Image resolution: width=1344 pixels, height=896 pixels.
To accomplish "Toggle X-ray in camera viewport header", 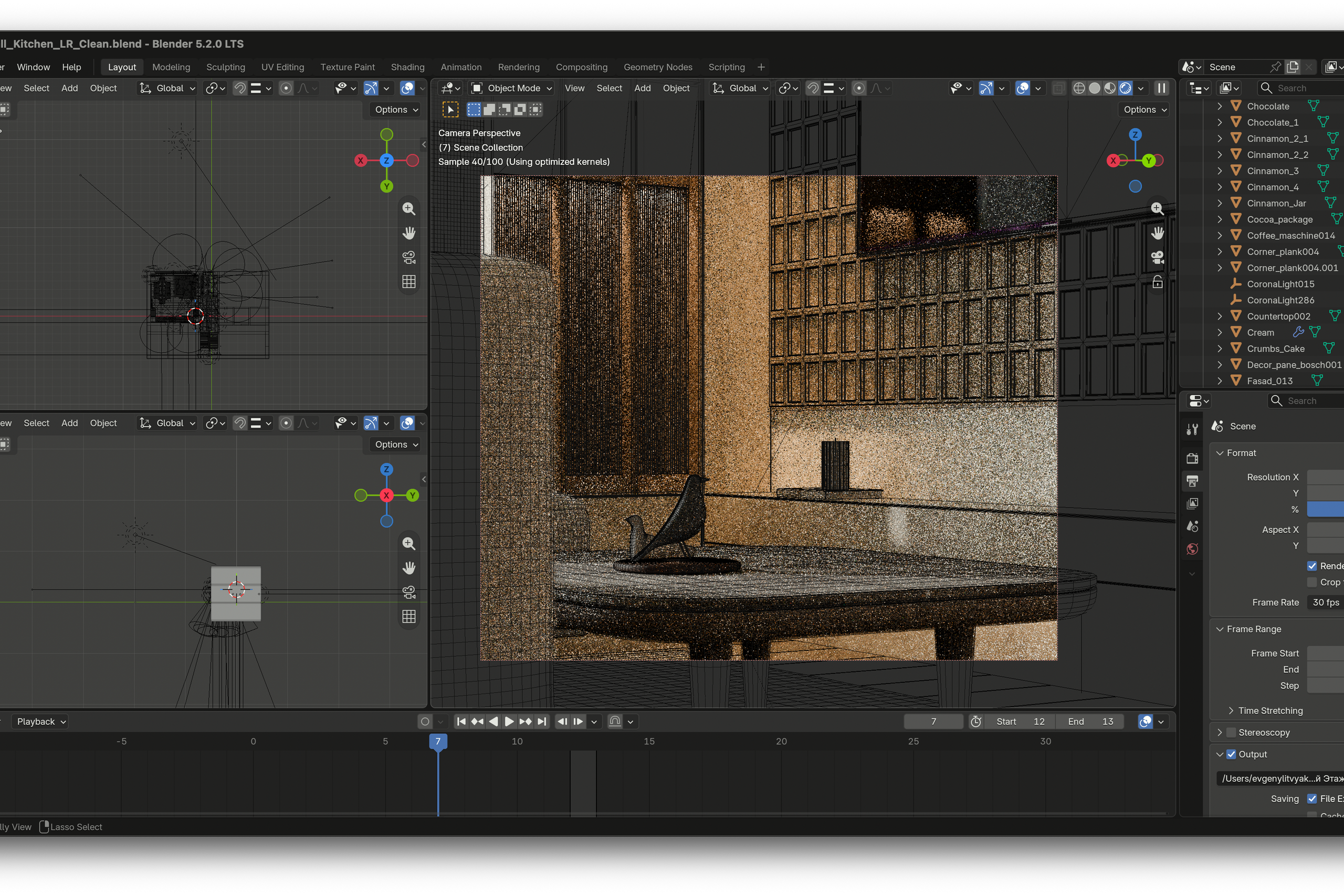I will [x=1058, y=88].
